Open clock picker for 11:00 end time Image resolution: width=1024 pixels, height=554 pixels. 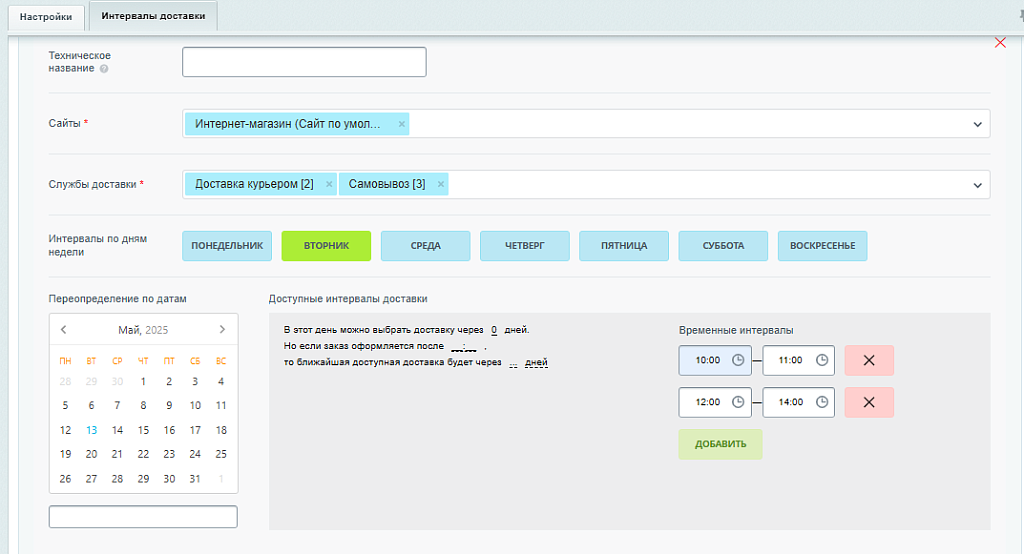click(821, 360)
